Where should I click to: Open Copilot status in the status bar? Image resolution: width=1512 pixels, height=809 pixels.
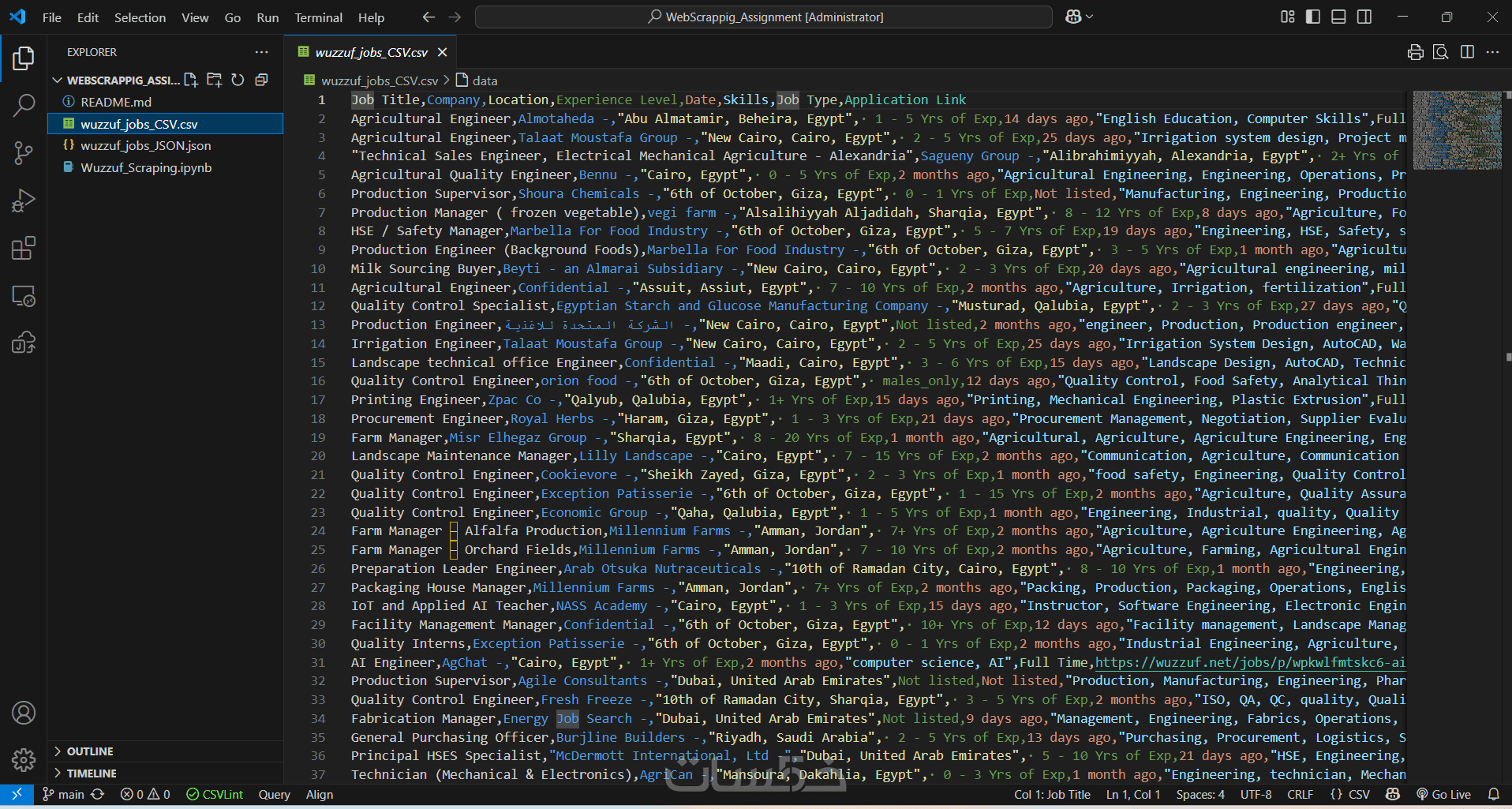click(x=1393, y=794)
